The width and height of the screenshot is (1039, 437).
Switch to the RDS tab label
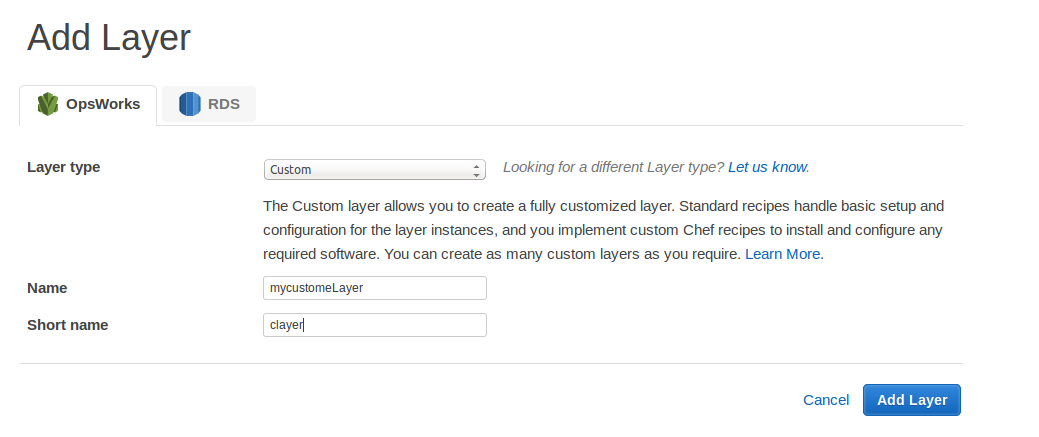click(223, 104)
